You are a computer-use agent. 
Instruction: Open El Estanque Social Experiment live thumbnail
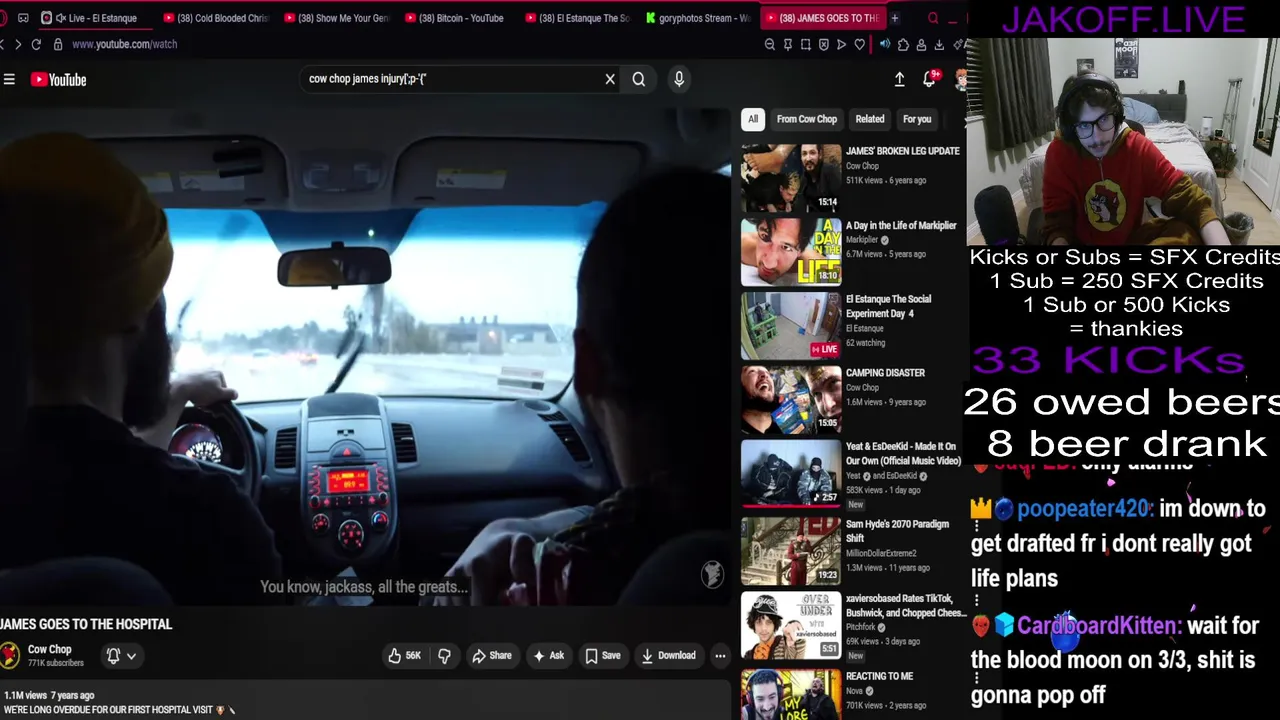coord(791,326)
